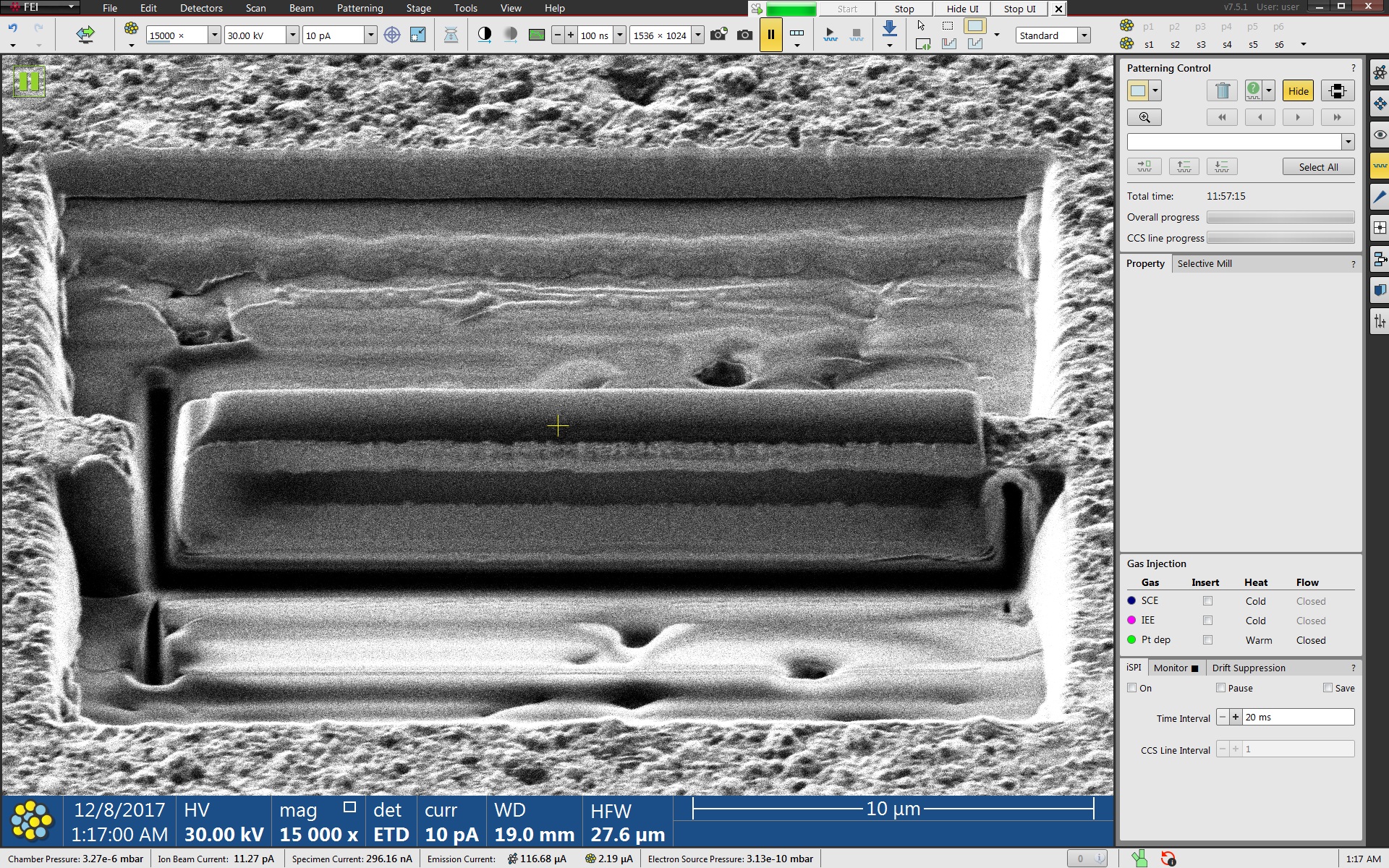The image size is (1389, 868).
Task: Enable the iSPI On checkbox
Action: click(1132, 688)
